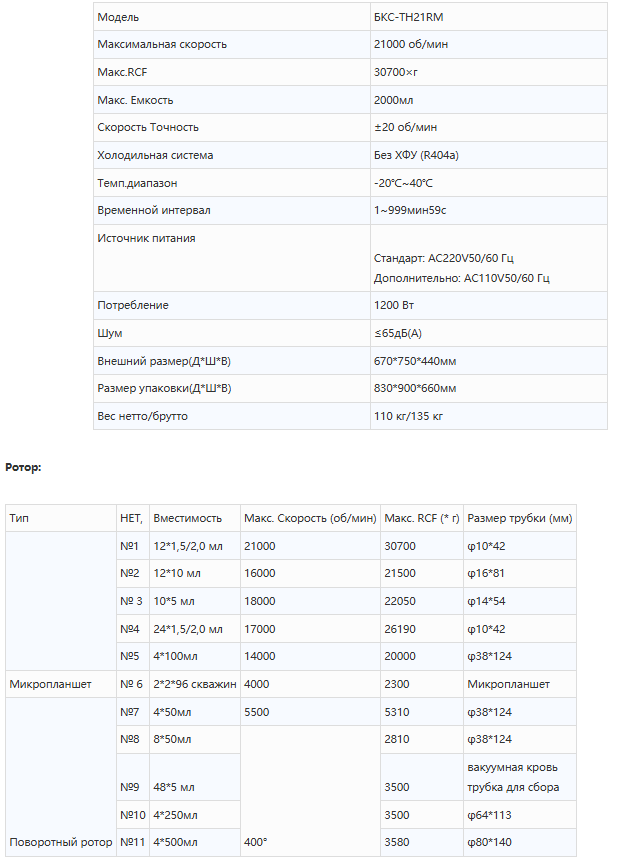
Task: Click the Стандарт: AC220V50/60 Гц line
Action: [x=444, y=258]
